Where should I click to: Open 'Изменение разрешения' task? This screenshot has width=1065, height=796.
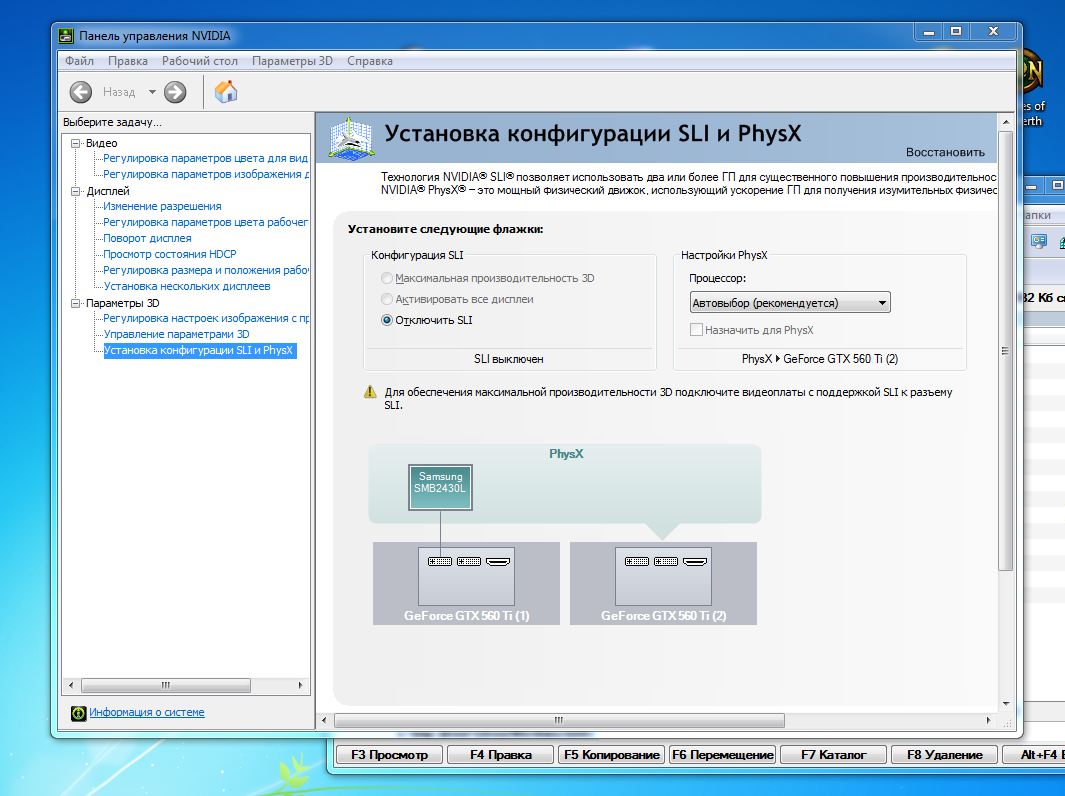162,206
